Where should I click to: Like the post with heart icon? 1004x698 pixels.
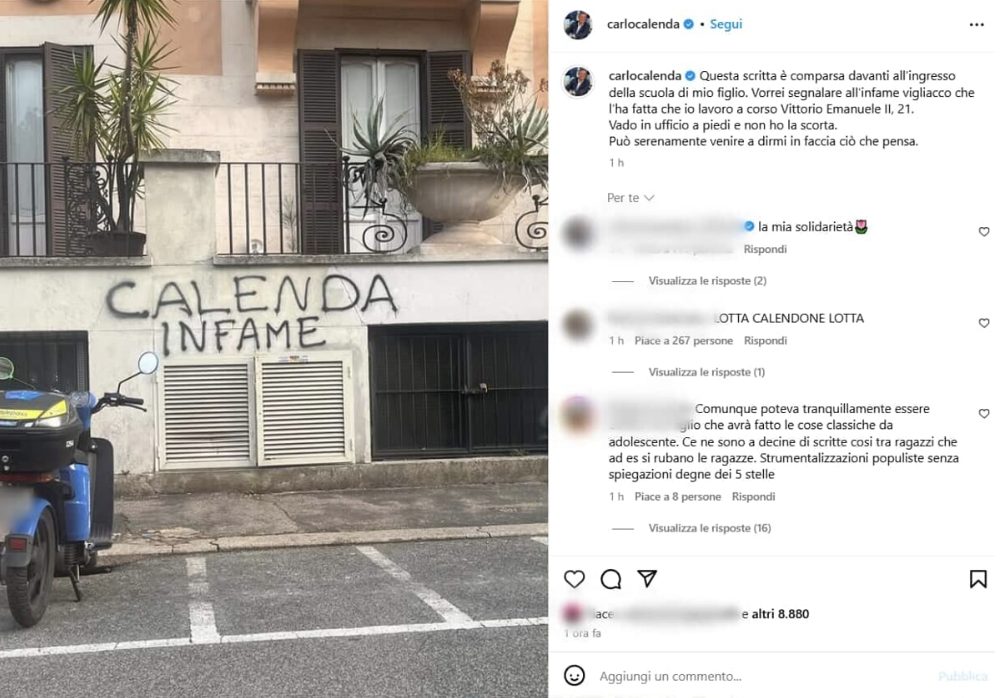574,579
